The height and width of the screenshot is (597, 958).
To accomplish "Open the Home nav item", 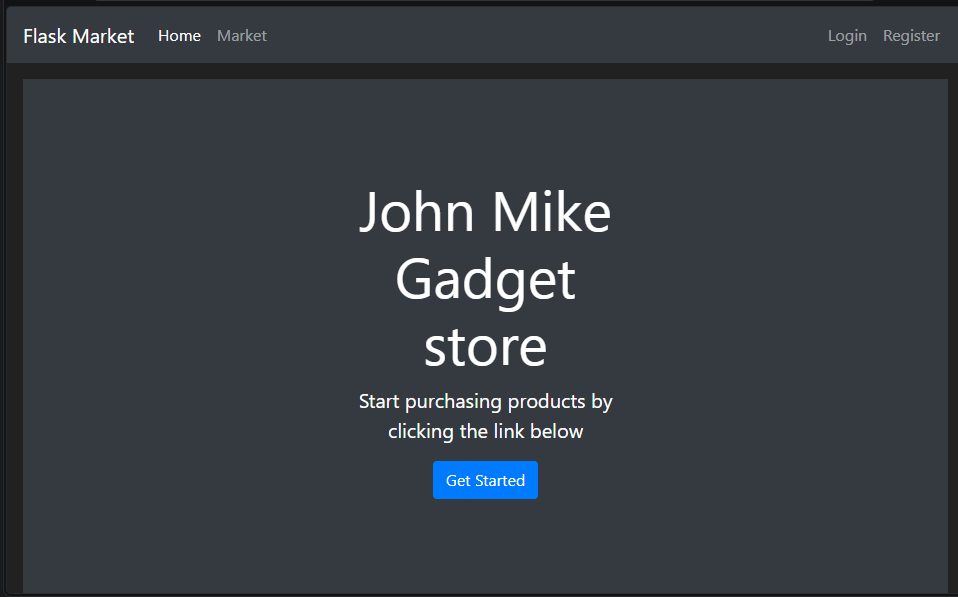I will [x=179, y=36].
